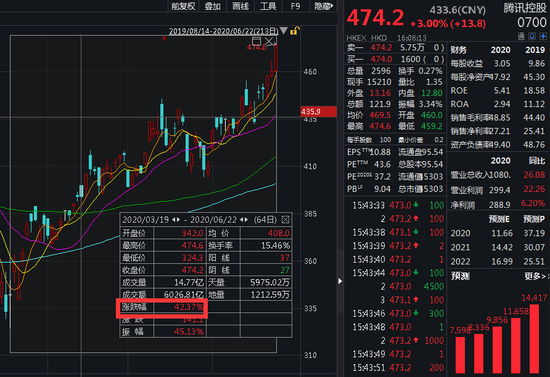Viewport: 550px width, 377px height.
Task: Click the blue plus add-to-watchlist icon
Action: (x=543, y=36)
